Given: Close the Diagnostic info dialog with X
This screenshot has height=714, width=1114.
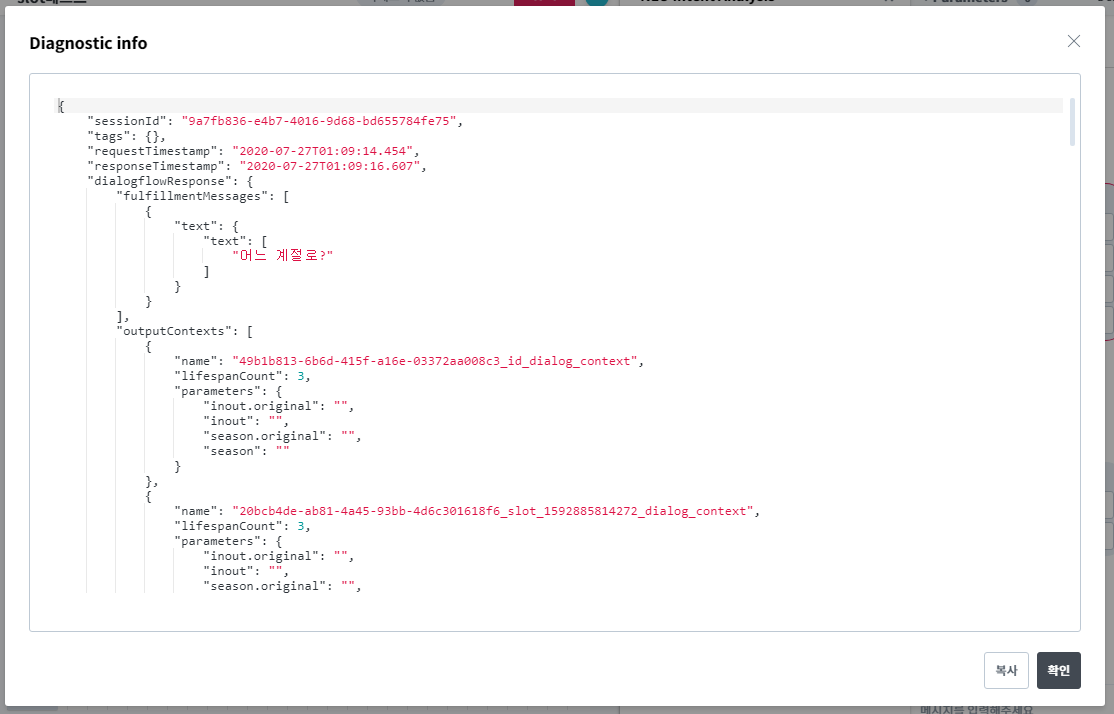Looking at the screenshot, I should (1074, 41).
